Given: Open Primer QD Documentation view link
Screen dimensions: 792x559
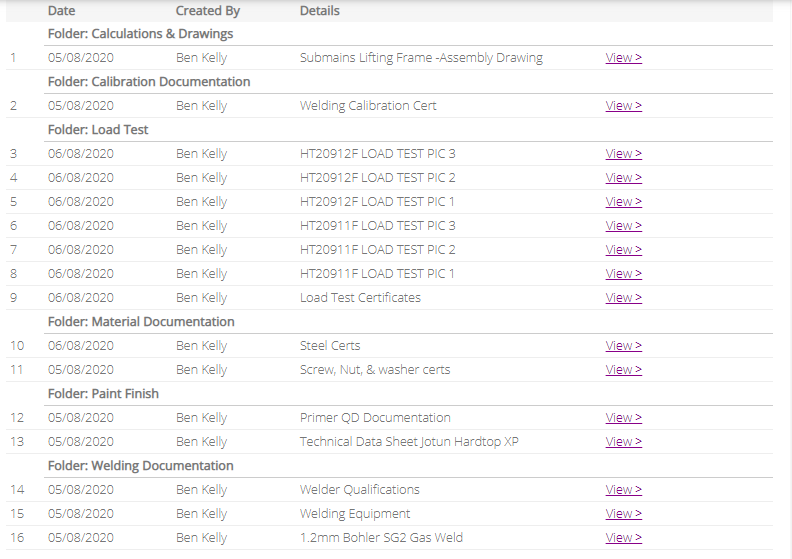Looking at the screenshot, I should pos(623,418).
